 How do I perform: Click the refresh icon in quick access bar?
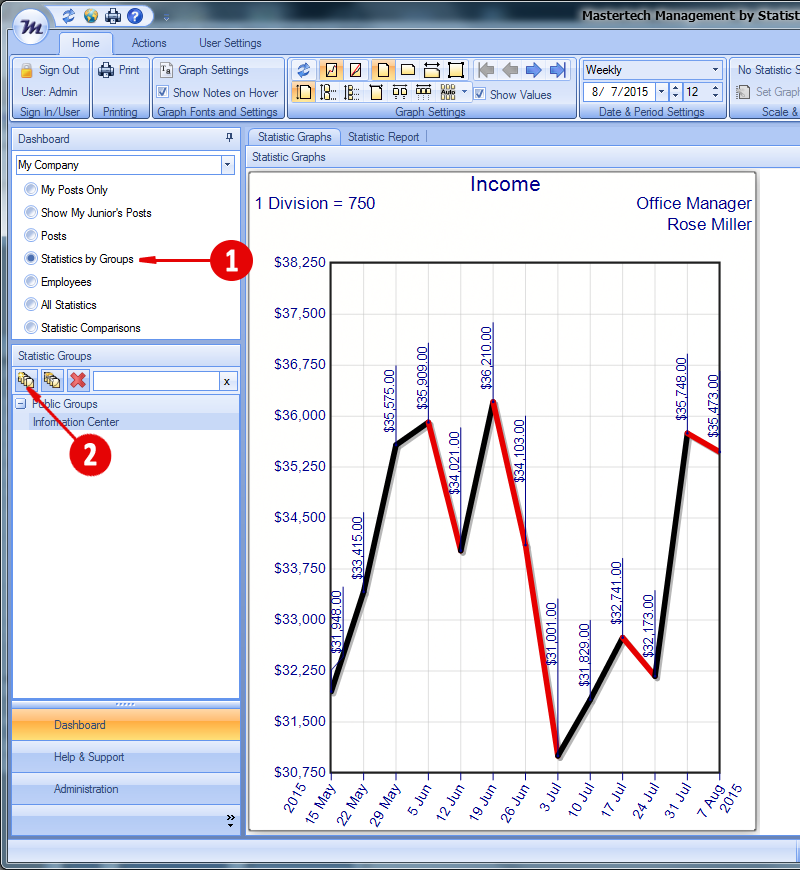pyautogui.click(x=68, y=16)
